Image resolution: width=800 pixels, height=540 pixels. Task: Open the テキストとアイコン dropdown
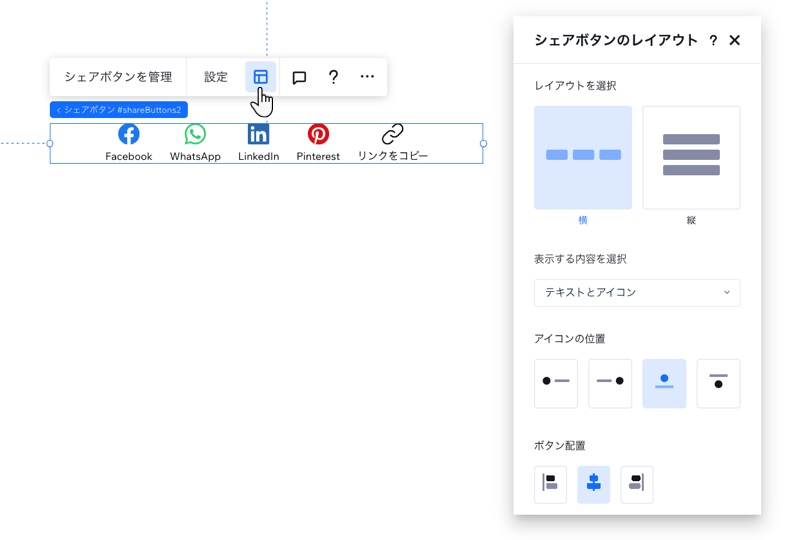tap(637, 292)
